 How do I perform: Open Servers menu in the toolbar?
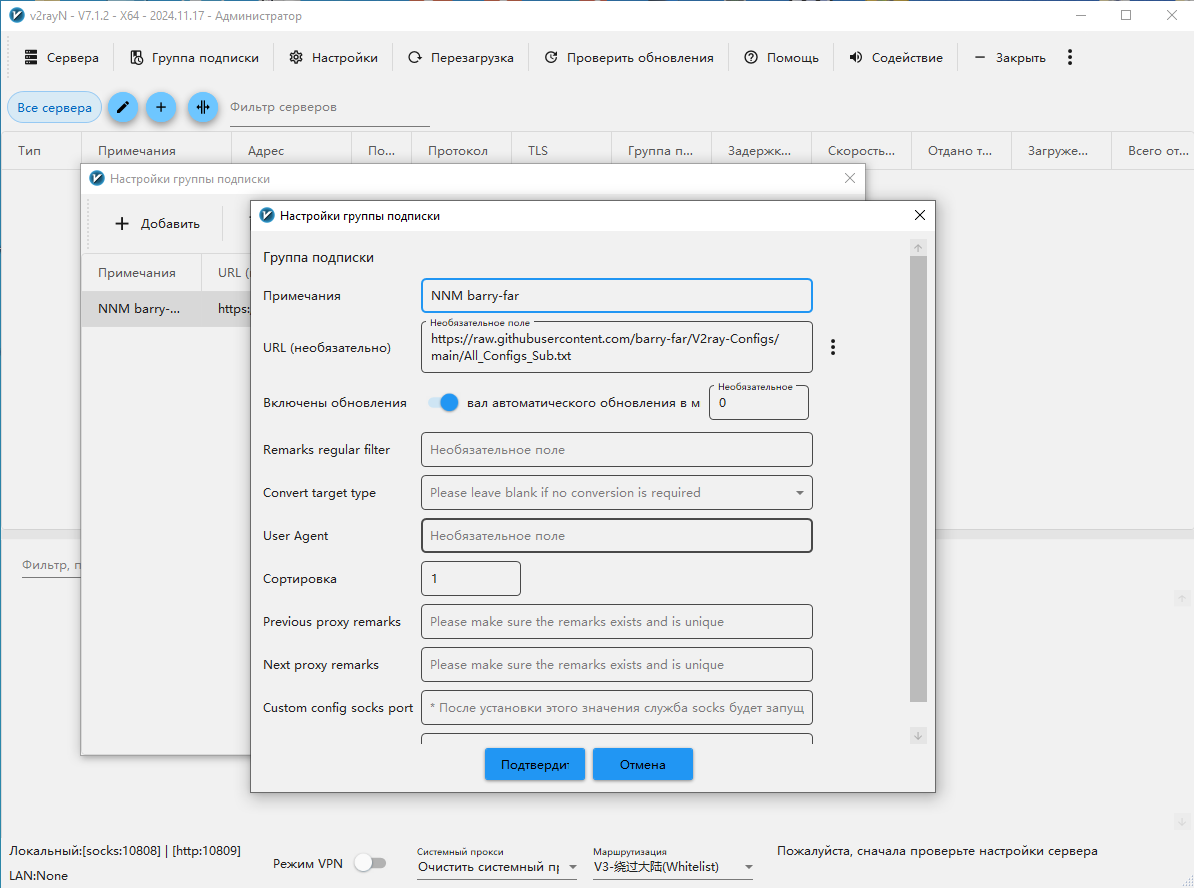62,58
